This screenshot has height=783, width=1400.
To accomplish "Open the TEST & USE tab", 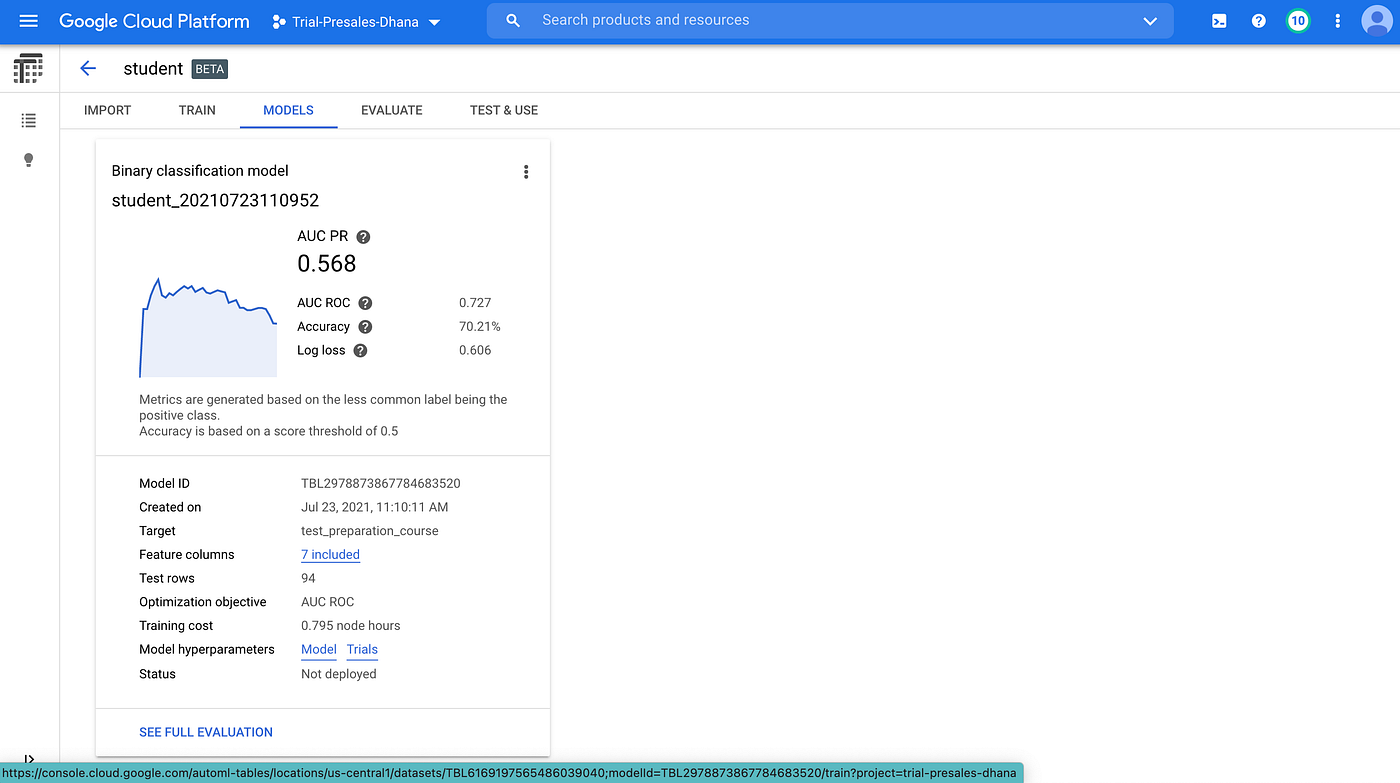I will click(503, 110).
